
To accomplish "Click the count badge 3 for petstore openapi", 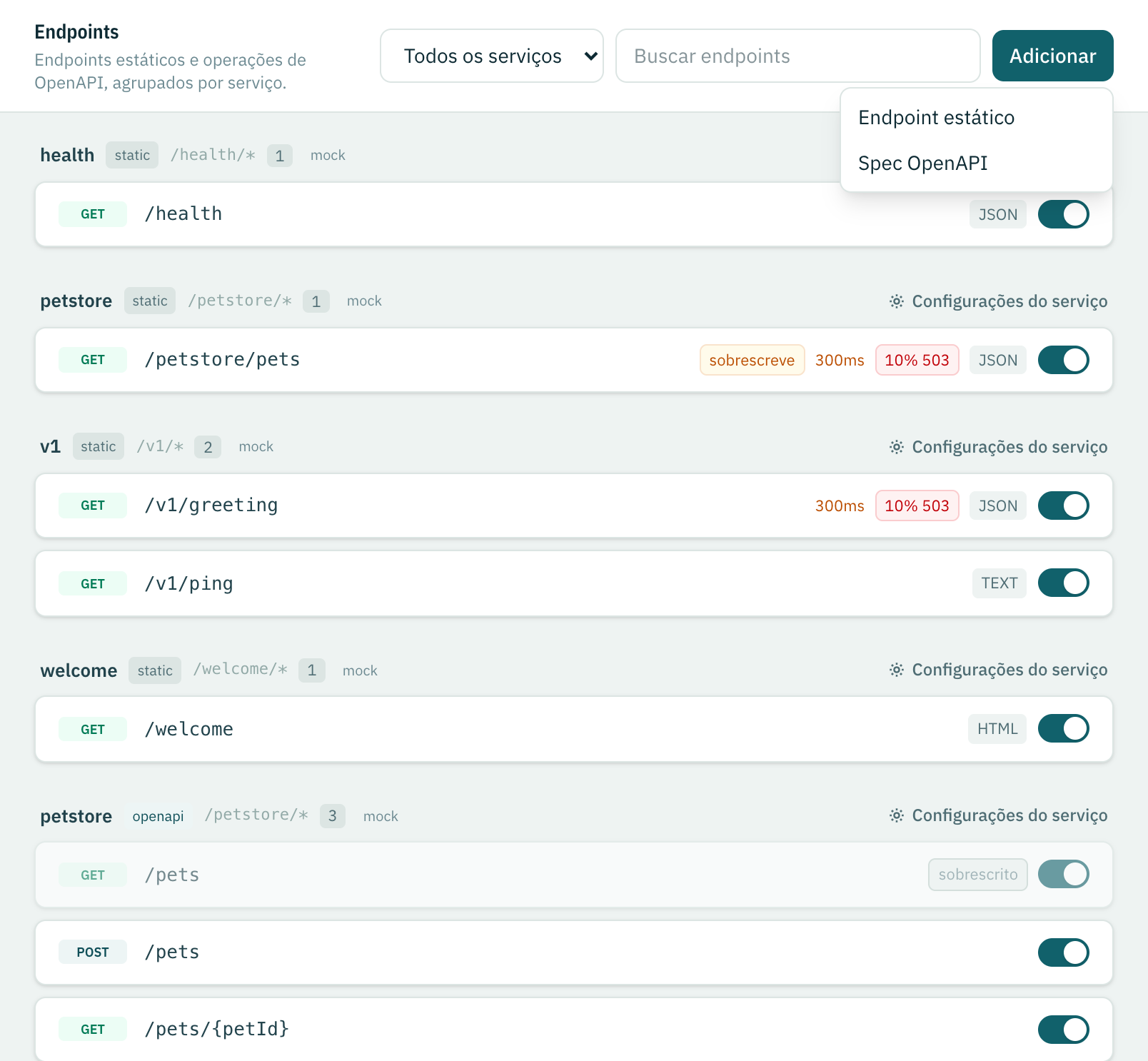I will pos(332,815).
